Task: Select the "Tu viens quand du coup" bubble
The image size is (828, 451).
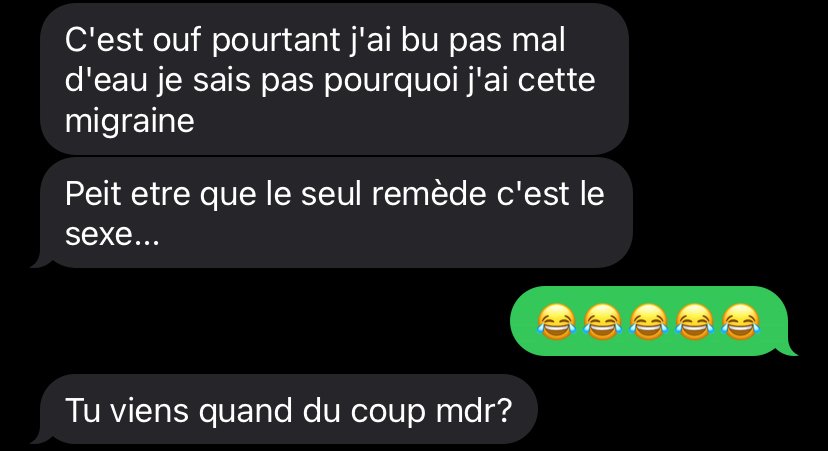Action: (x=289, y=409)
